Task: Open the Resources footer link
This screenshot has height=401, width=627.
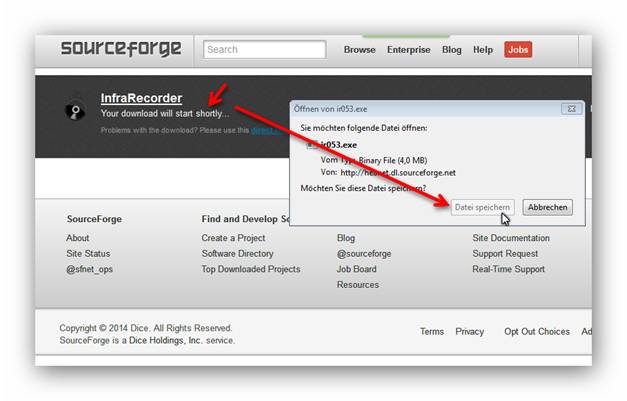Action: point(357,285)
